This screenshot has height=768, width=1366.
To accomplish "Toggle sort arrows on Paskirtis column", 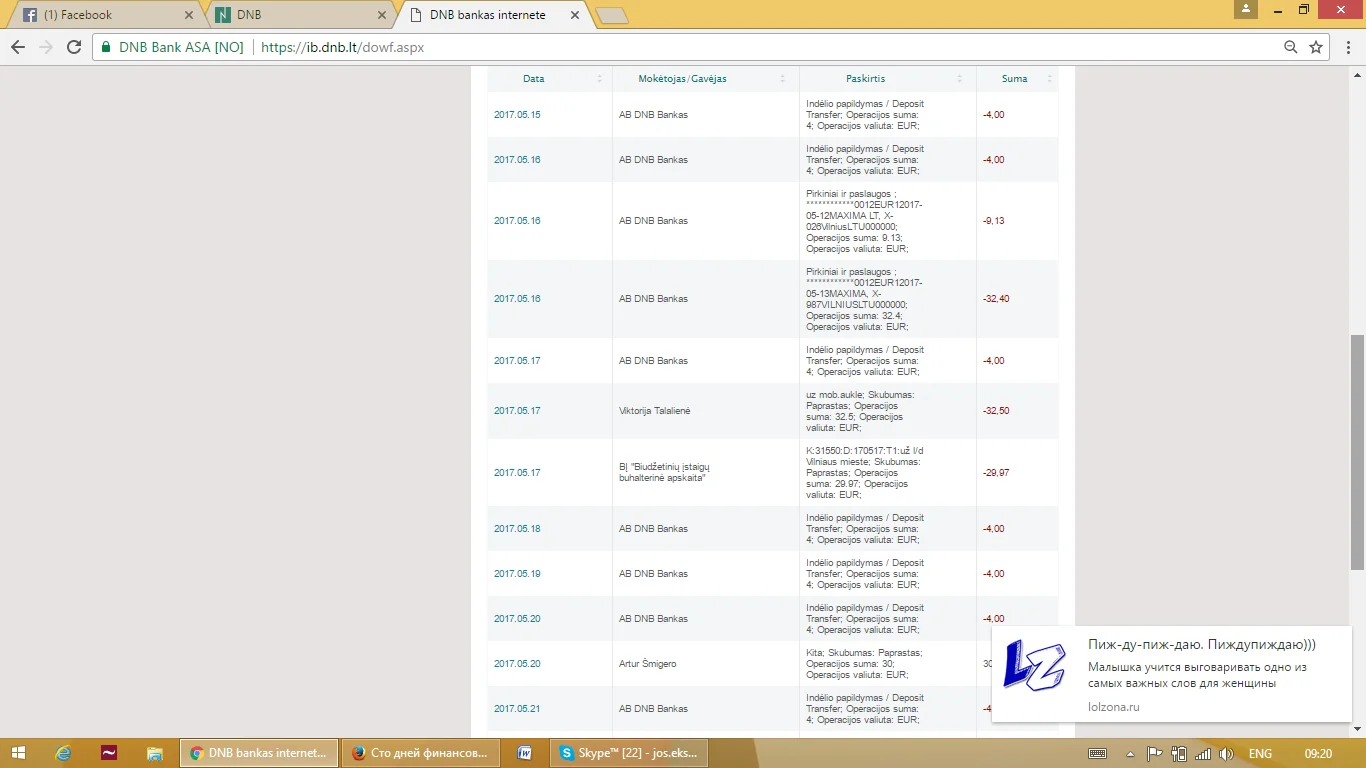I will pyautogui.click(x=959, y=79).
